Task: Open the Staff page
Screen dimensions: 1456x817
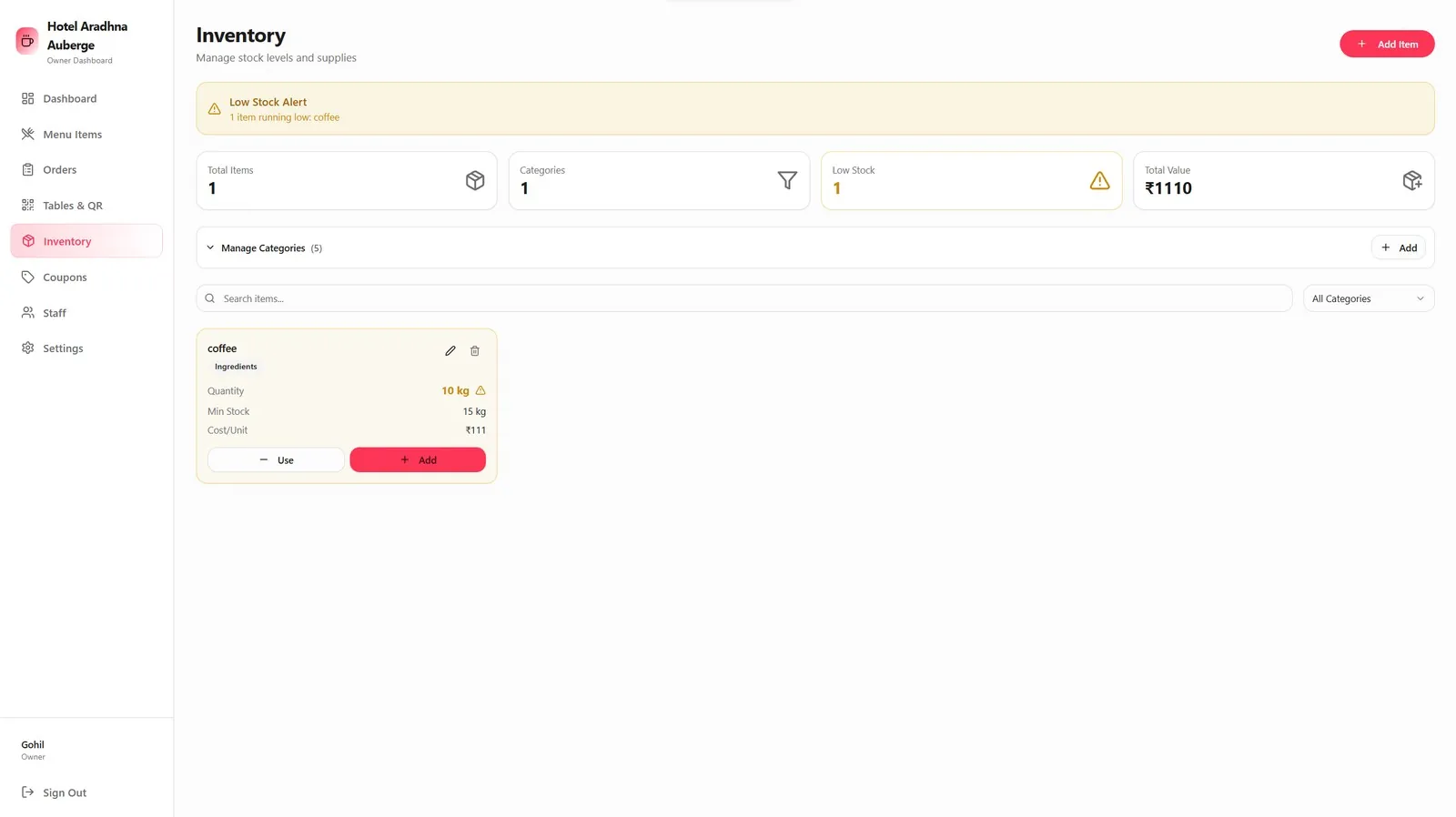Action: click(x=86, y=312)
